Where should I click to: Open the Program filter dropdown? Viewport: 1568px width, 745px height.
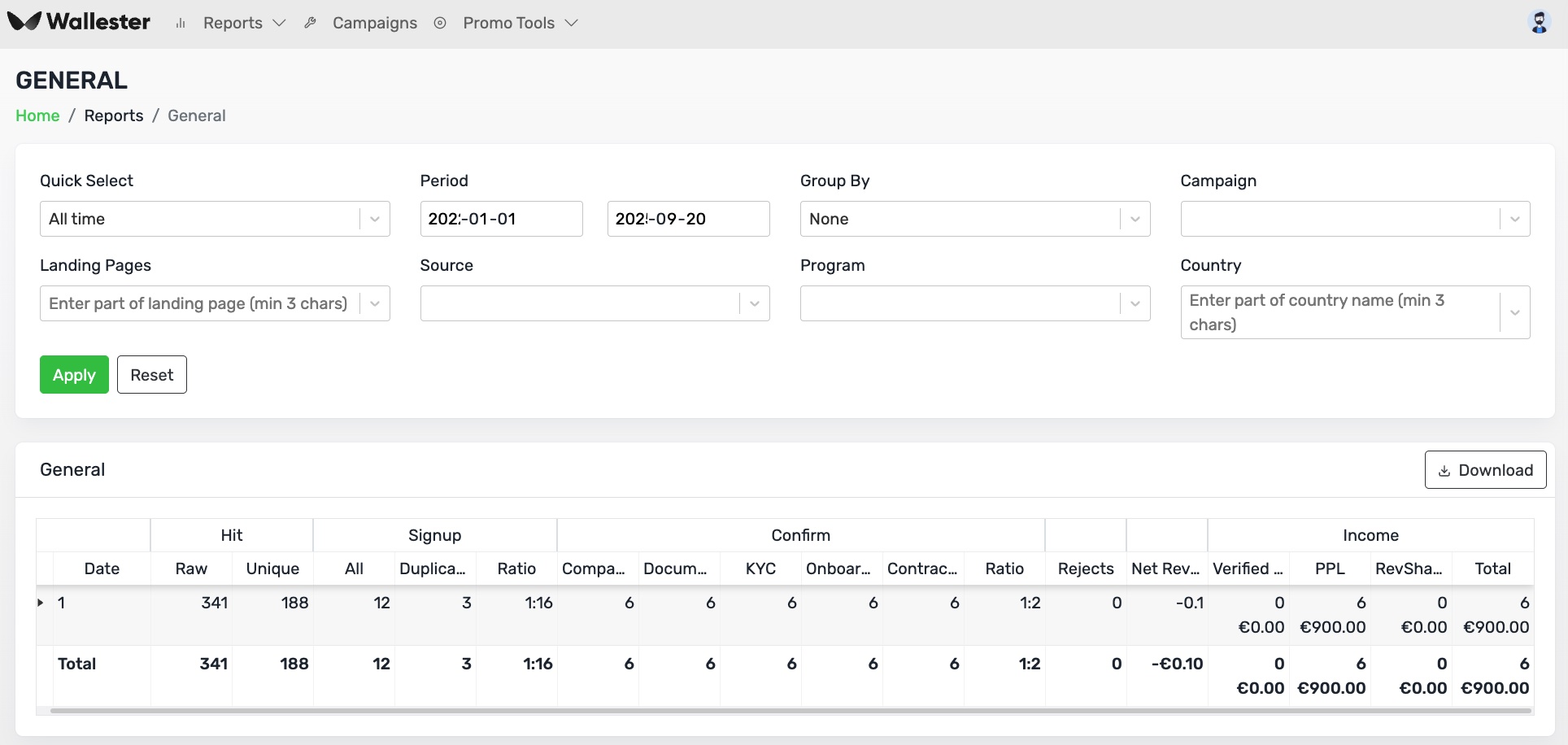(x=974, y=303)
